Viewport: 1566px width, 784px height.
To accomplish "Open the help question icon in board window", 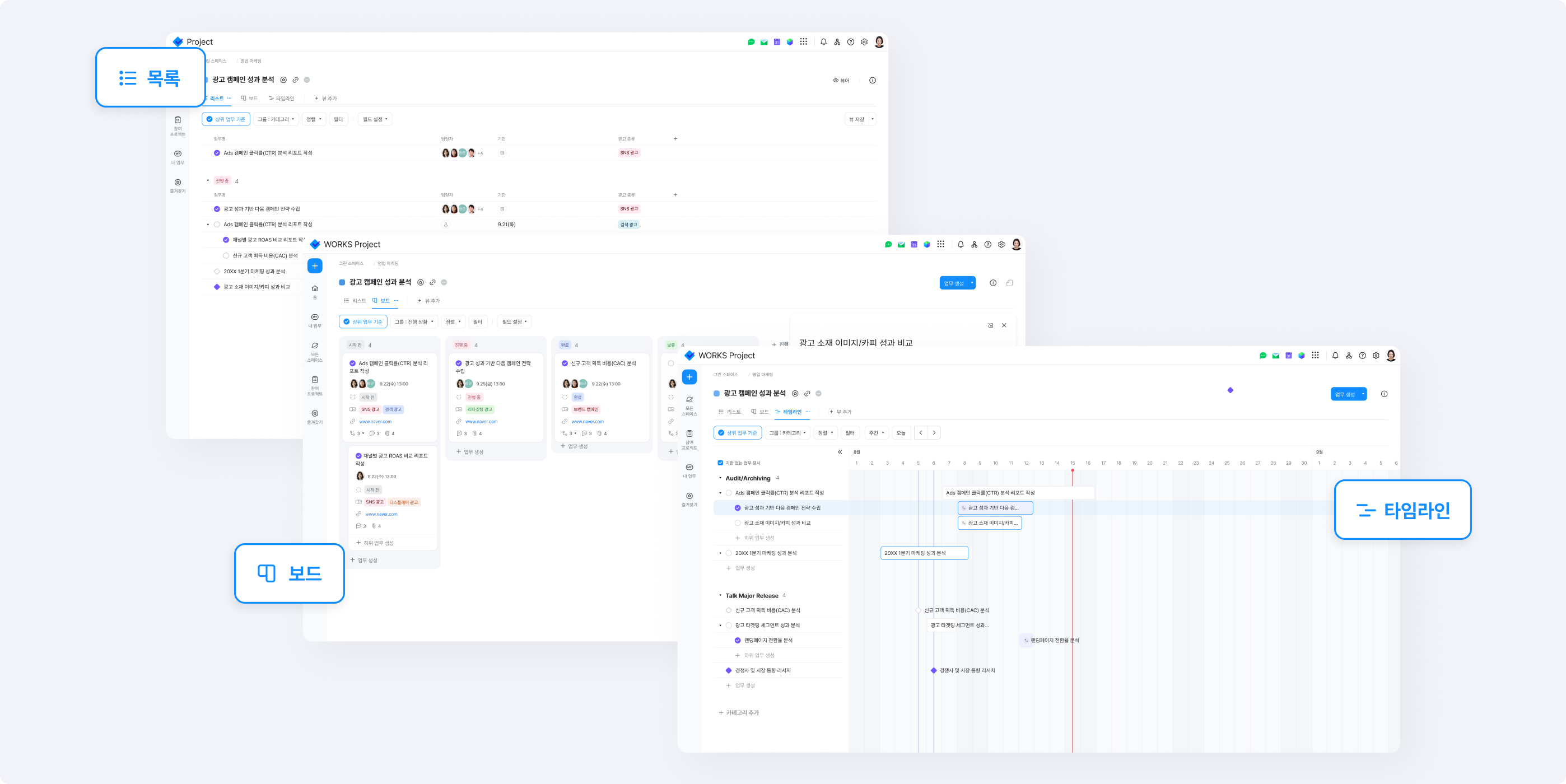I will (x=988, y=244).
